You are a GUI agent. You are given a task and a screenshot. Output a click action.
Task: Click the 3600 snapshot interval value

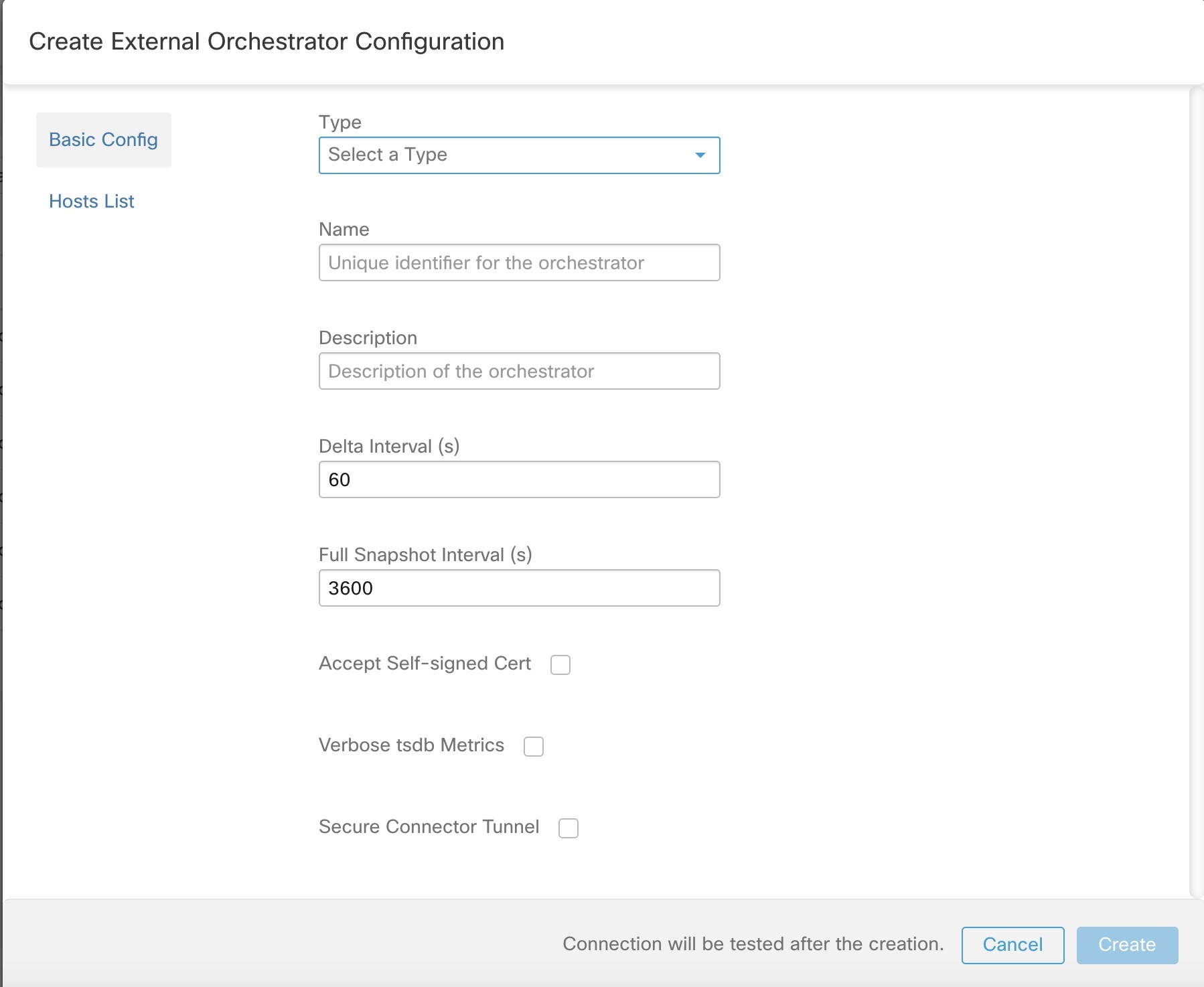click(x=519, y=588)
